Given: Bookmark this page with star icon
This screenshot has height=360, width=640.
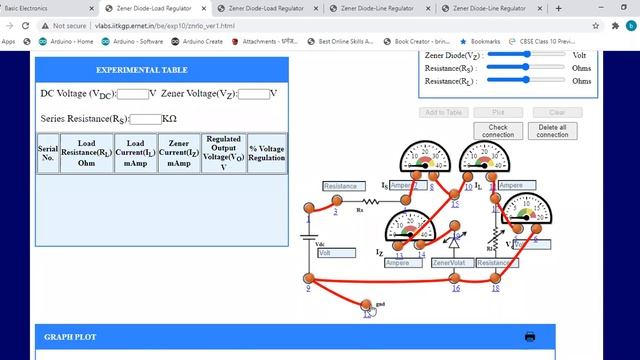Looking at the screenshot, I should [x=596, y=26].
